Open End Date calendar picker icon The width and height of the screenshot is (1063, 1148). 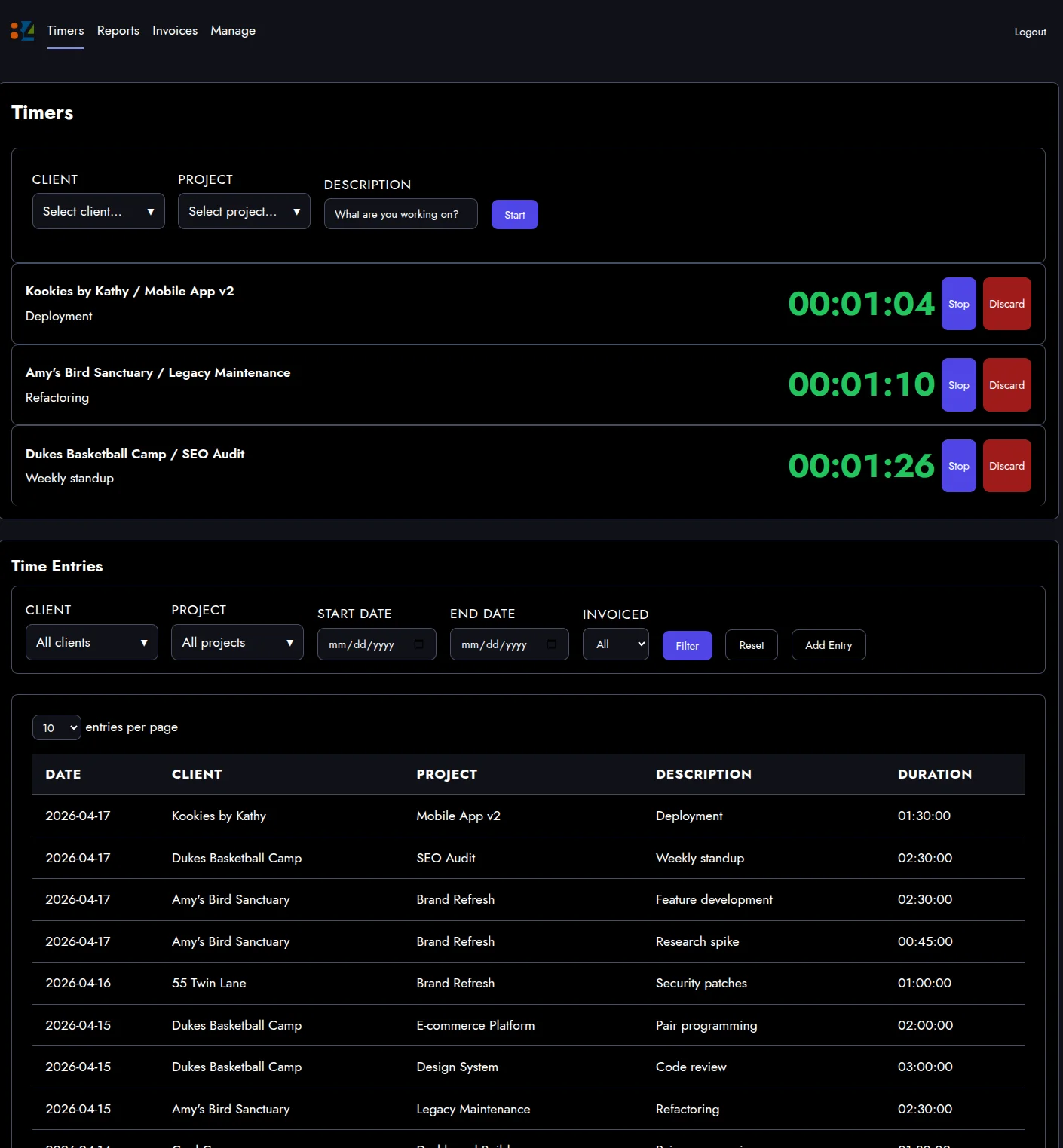552,644
